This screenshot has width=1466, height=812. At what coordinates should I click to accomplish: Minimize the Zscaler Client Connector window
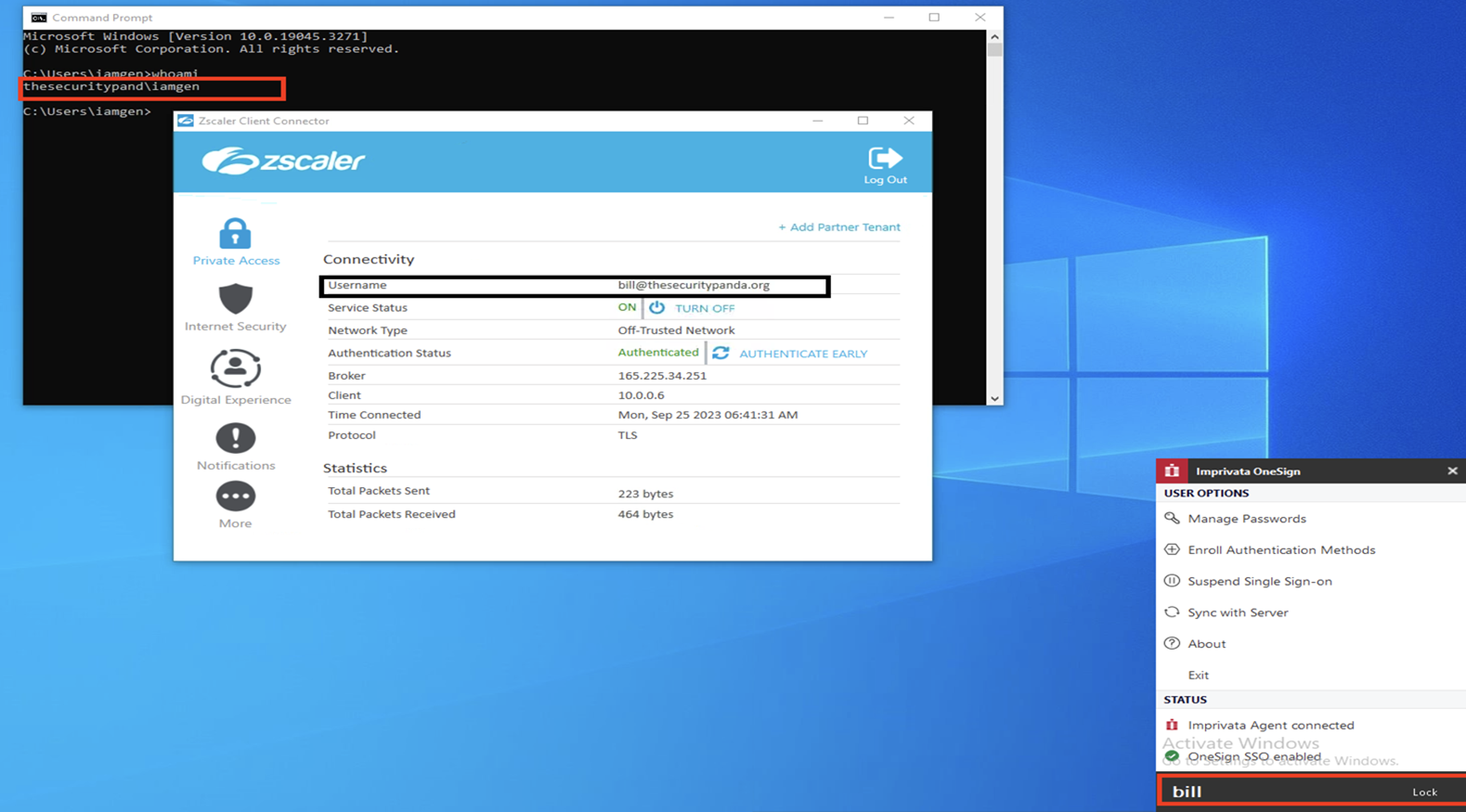[x=818, y=121]
